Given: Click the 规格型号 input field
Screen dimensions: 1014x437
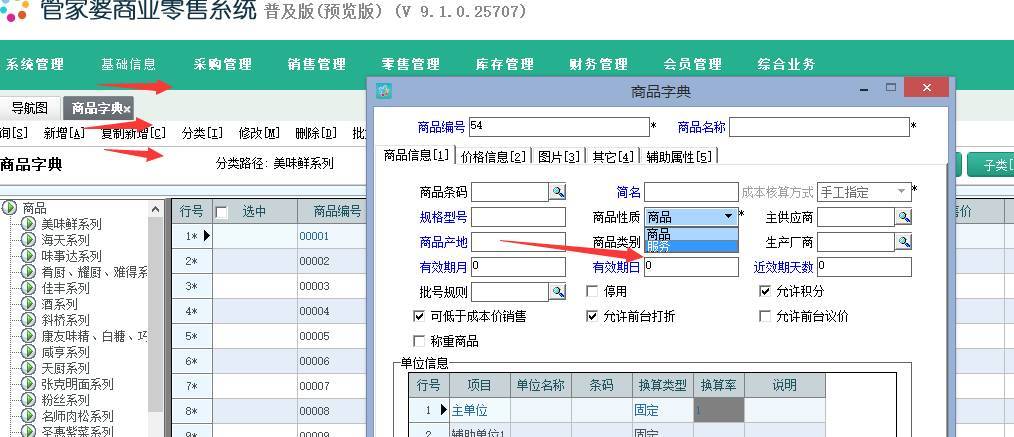Looking at the screenshot, I should pos(518,217).
